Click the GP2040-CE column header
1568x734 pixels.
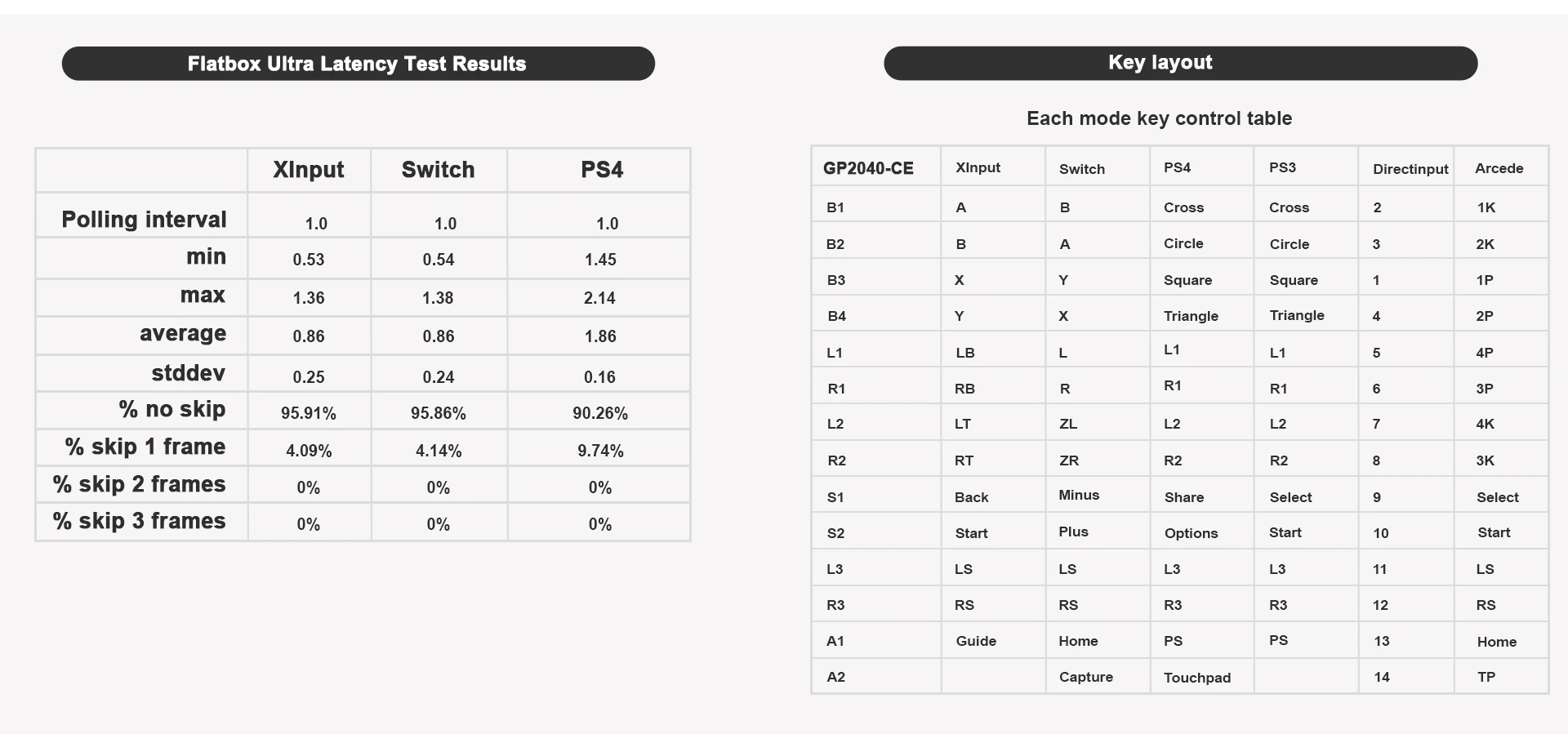pos(868,168)
